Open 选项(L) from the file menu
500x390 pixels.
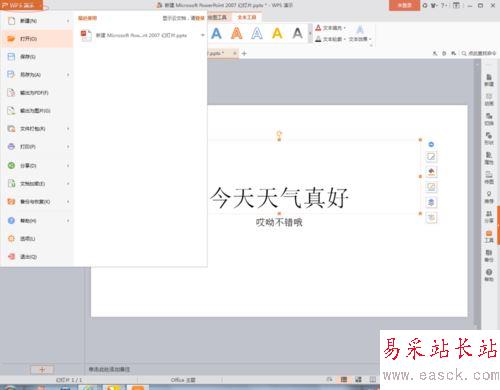coord(37,239)
